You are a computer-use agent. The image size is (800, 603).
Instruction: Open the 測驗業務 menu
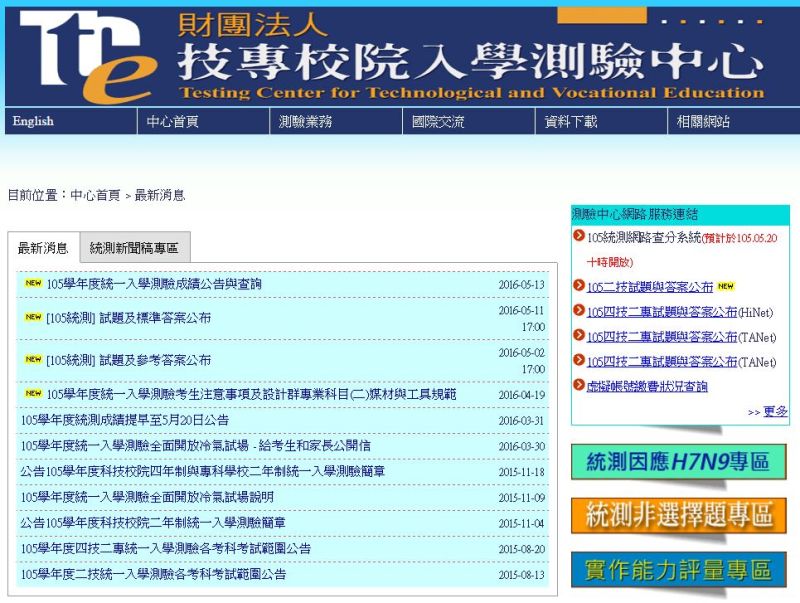[x=304, y=122]
